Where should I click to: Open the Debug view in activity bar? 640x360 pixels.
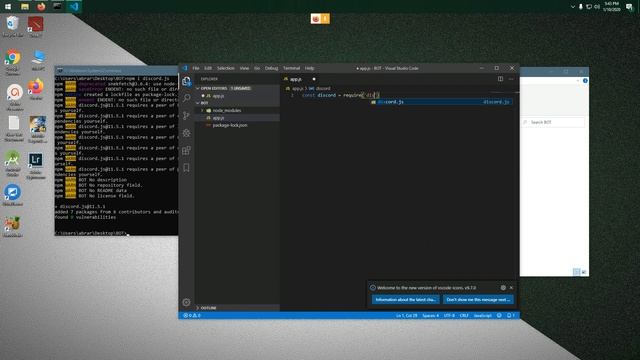pos(187,133)
